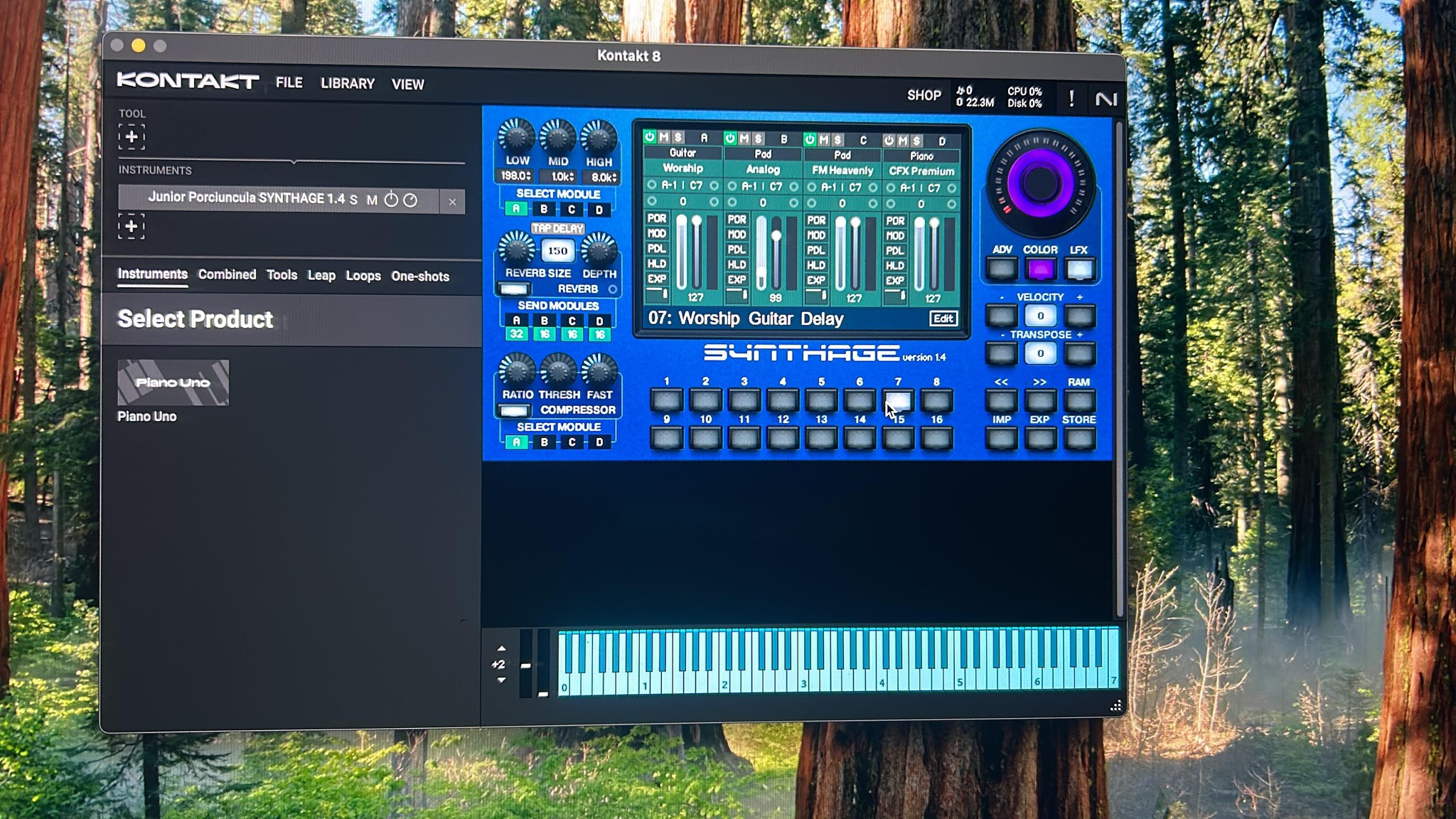This screenshot has width=1456, height=819.
Task: Toggle the COMPRESSOR on switch
Action: [513, 410]
